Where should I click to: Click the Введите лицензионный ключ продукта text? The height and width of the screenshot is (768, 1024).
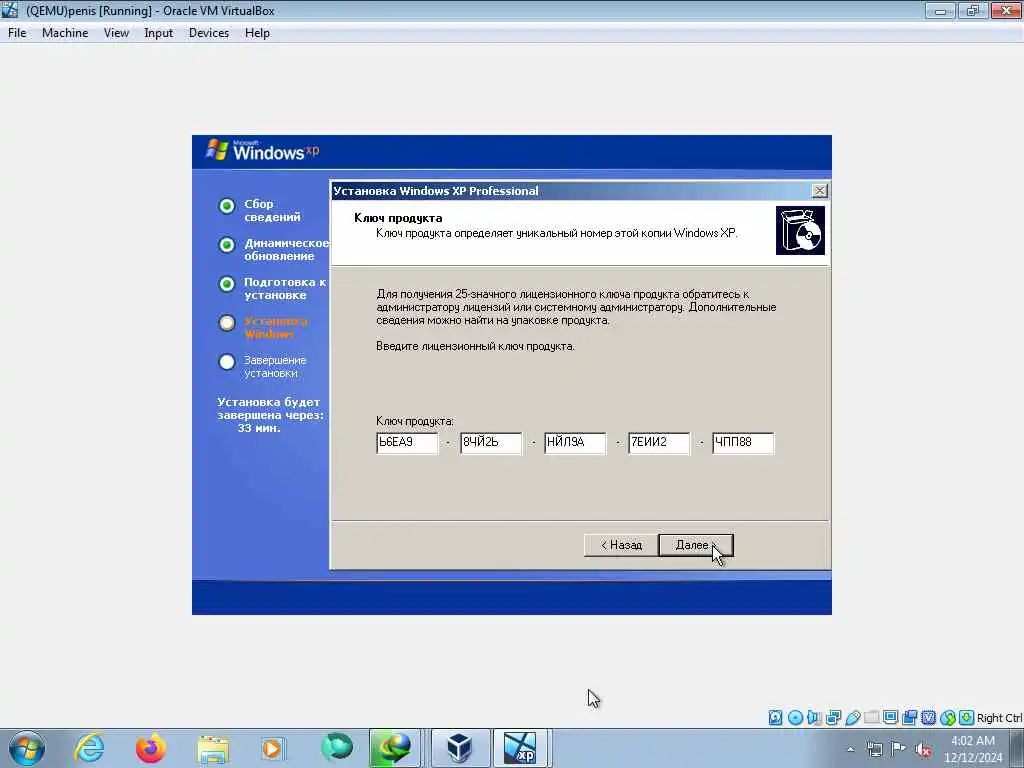pyautogui.click(x=475, y=346)
